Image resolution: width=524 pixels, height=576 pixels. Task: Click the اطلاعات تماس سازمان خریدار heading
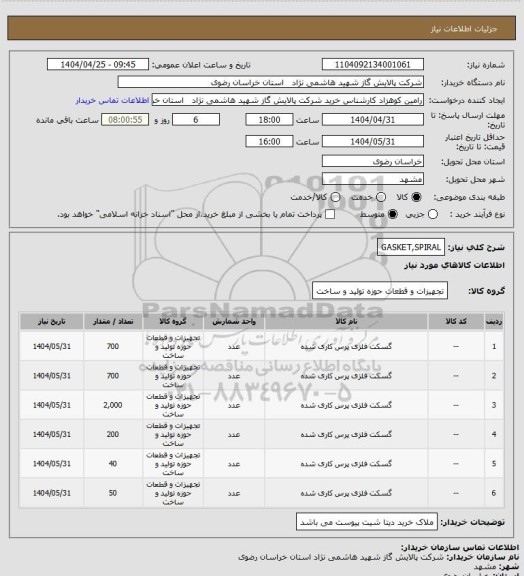tap(459, 547)
